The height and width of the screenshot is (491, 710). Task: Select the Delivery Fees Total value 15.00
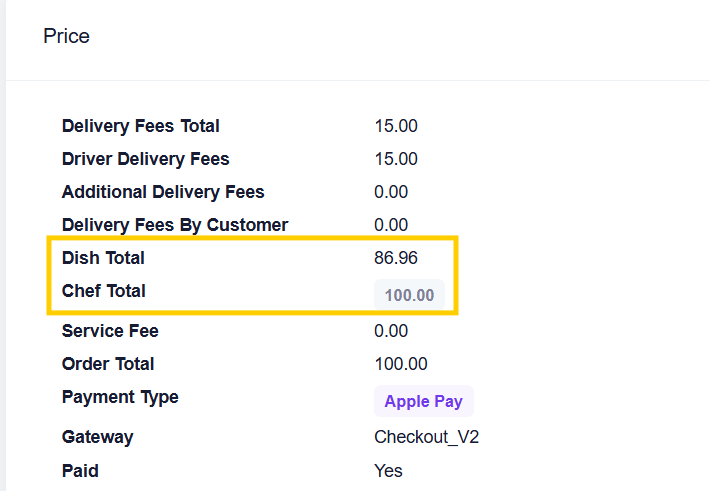pos(396,126)
